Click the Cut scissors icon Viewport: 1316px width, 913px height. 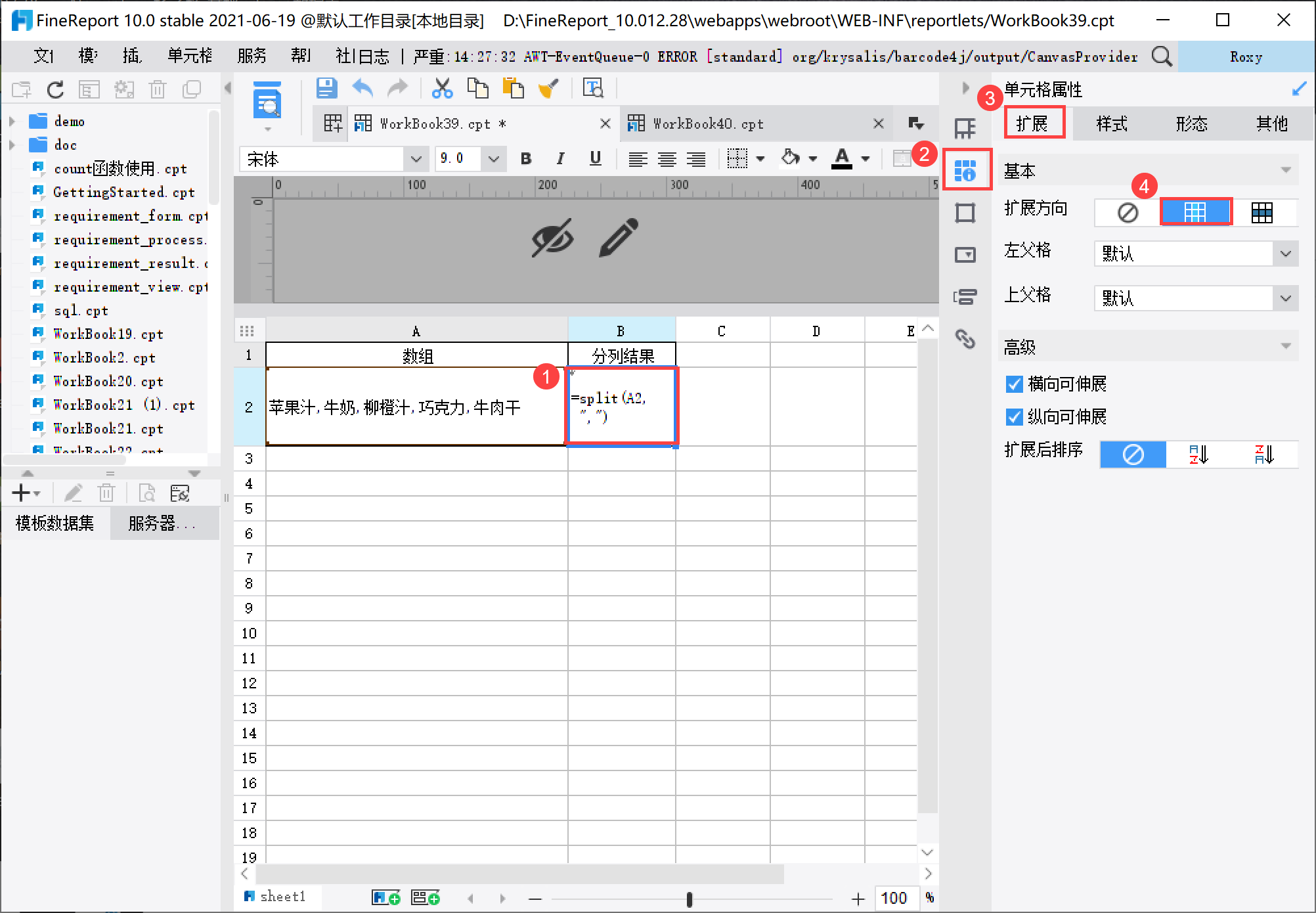[442, 88]
